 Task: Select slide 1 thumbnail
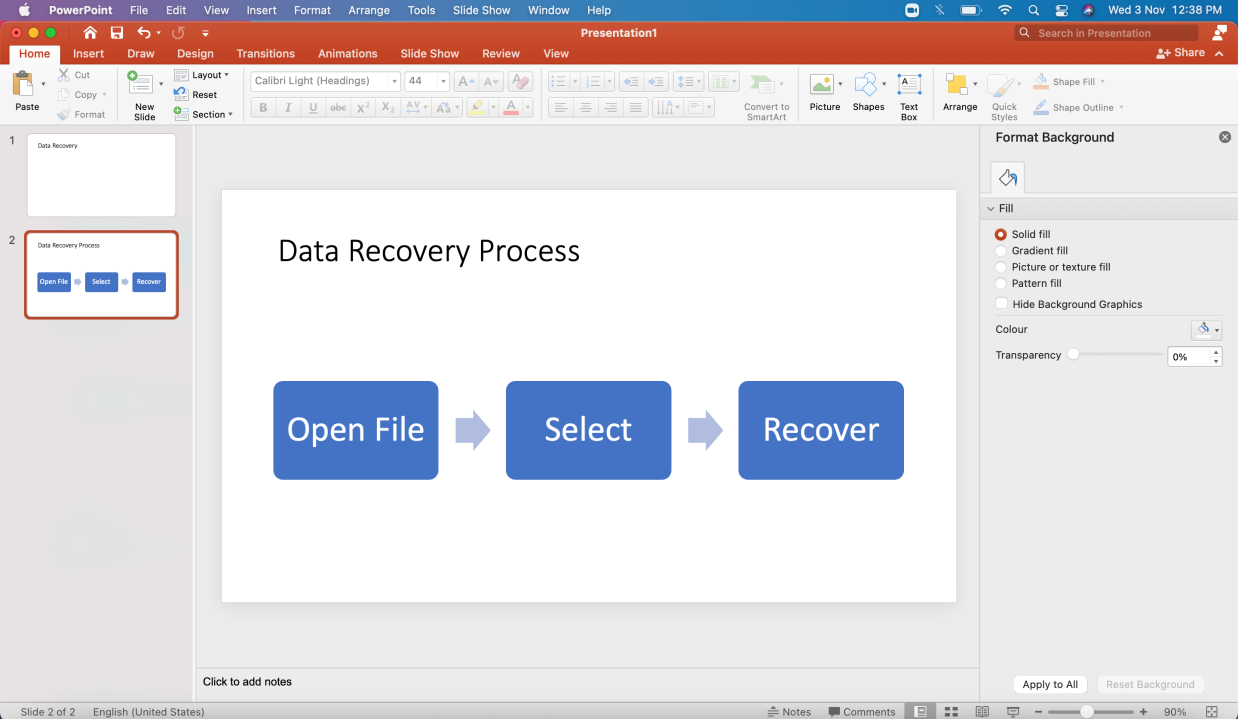[x=101, y=174]
